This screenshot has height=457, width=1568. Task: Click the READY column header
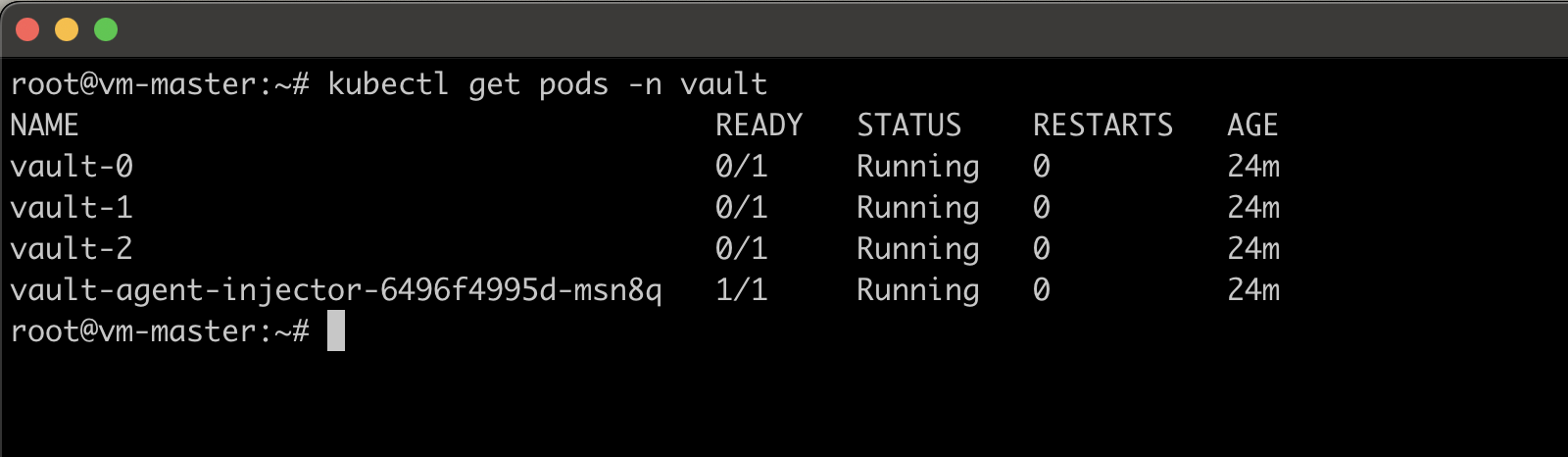click(x=759, y=126)
